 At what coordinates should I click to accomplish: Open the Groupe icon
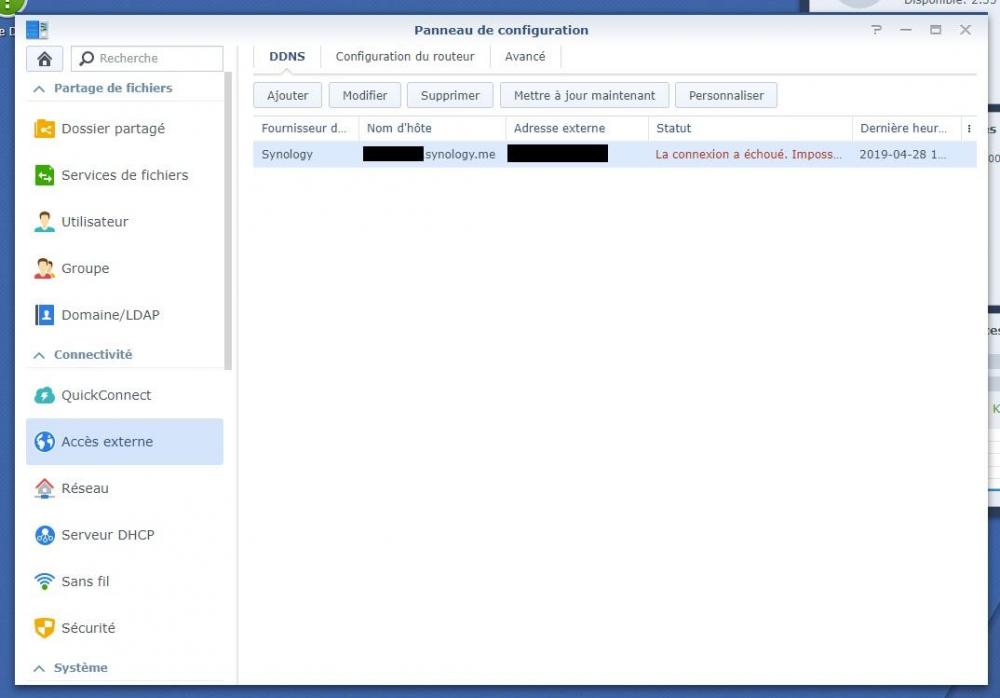(x=44, y=269)
